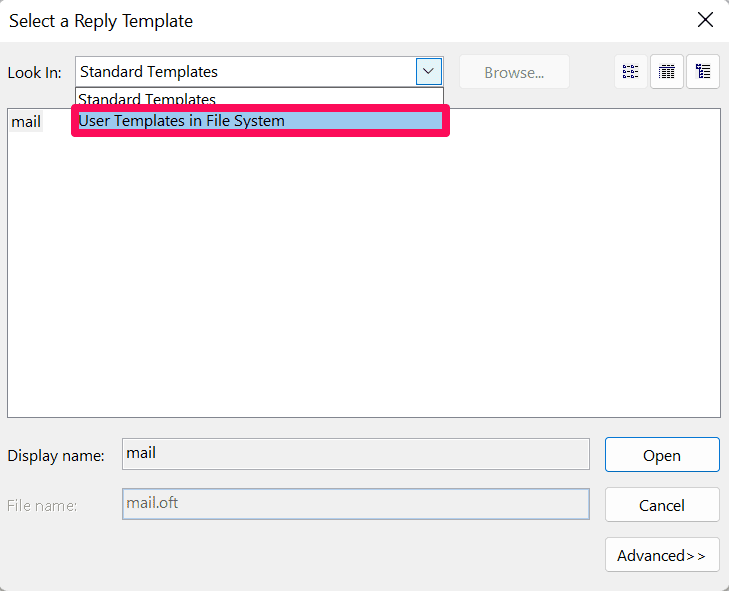This screenshot has height=591, width=729.
Task: Click the Display name label
Action: tap(56, 455)
